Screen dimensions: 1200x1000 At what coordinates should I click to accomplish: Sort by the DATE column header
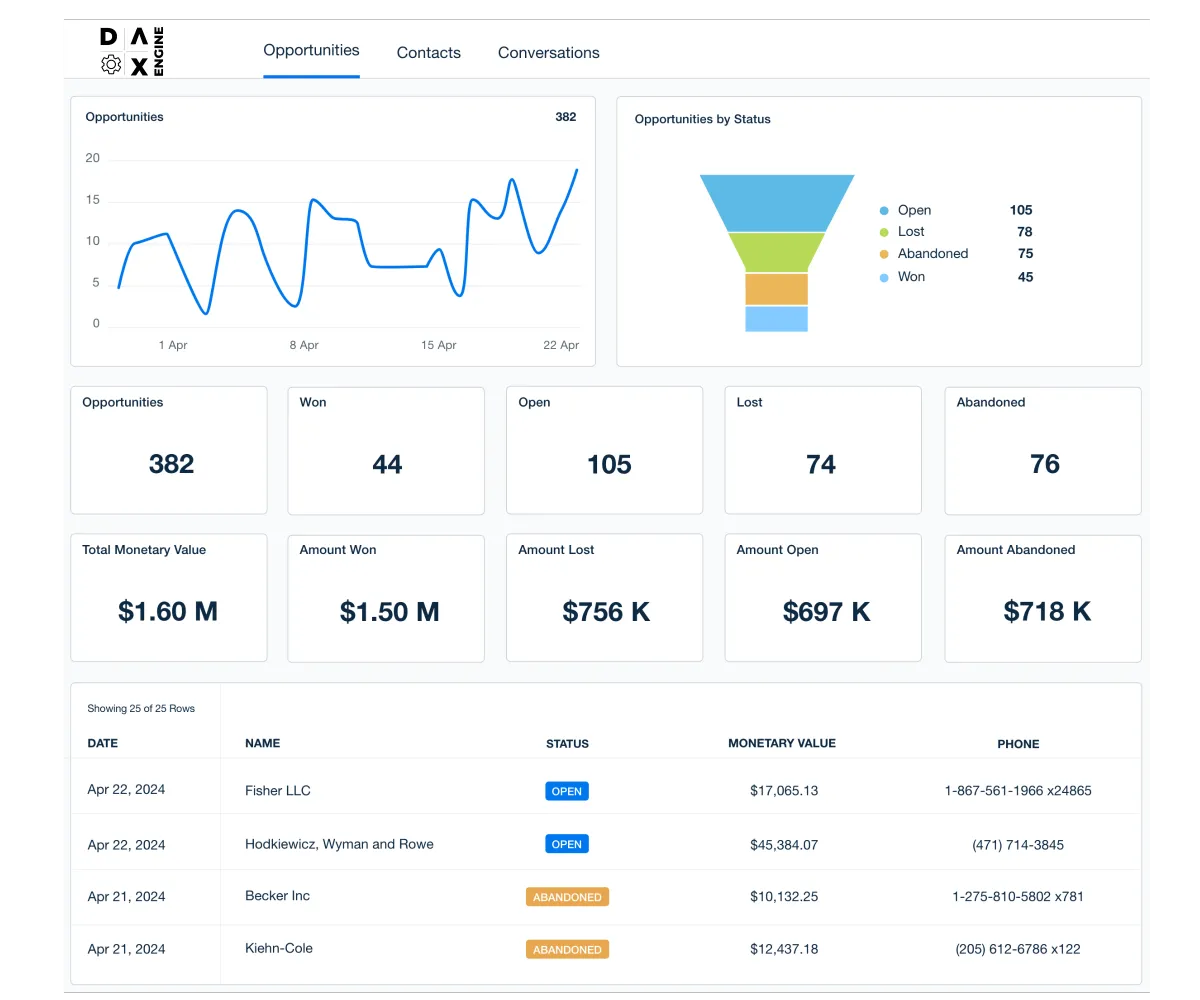pos(103,743)
